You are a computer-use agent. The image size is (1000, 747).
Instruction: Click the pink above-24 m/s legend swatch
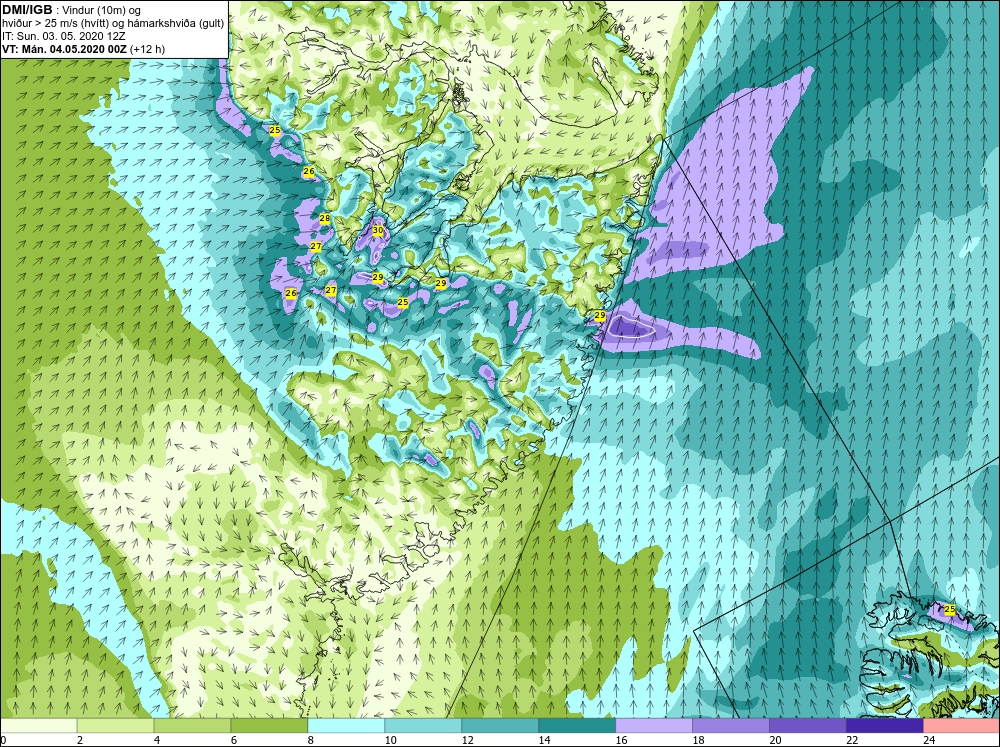(x=961, y=726)
